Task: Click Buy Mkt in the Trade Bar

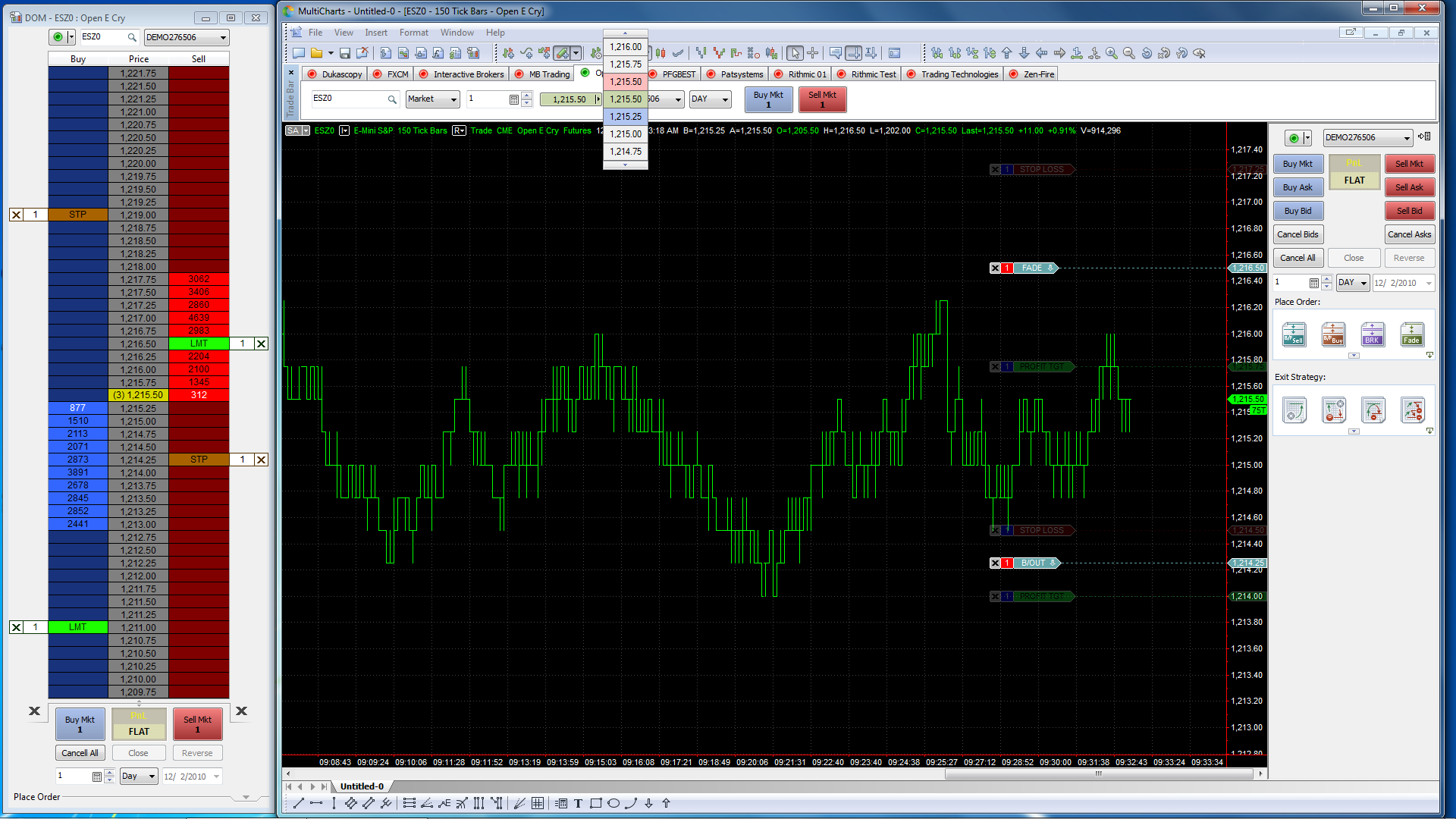Action: [x=768, y=99]
